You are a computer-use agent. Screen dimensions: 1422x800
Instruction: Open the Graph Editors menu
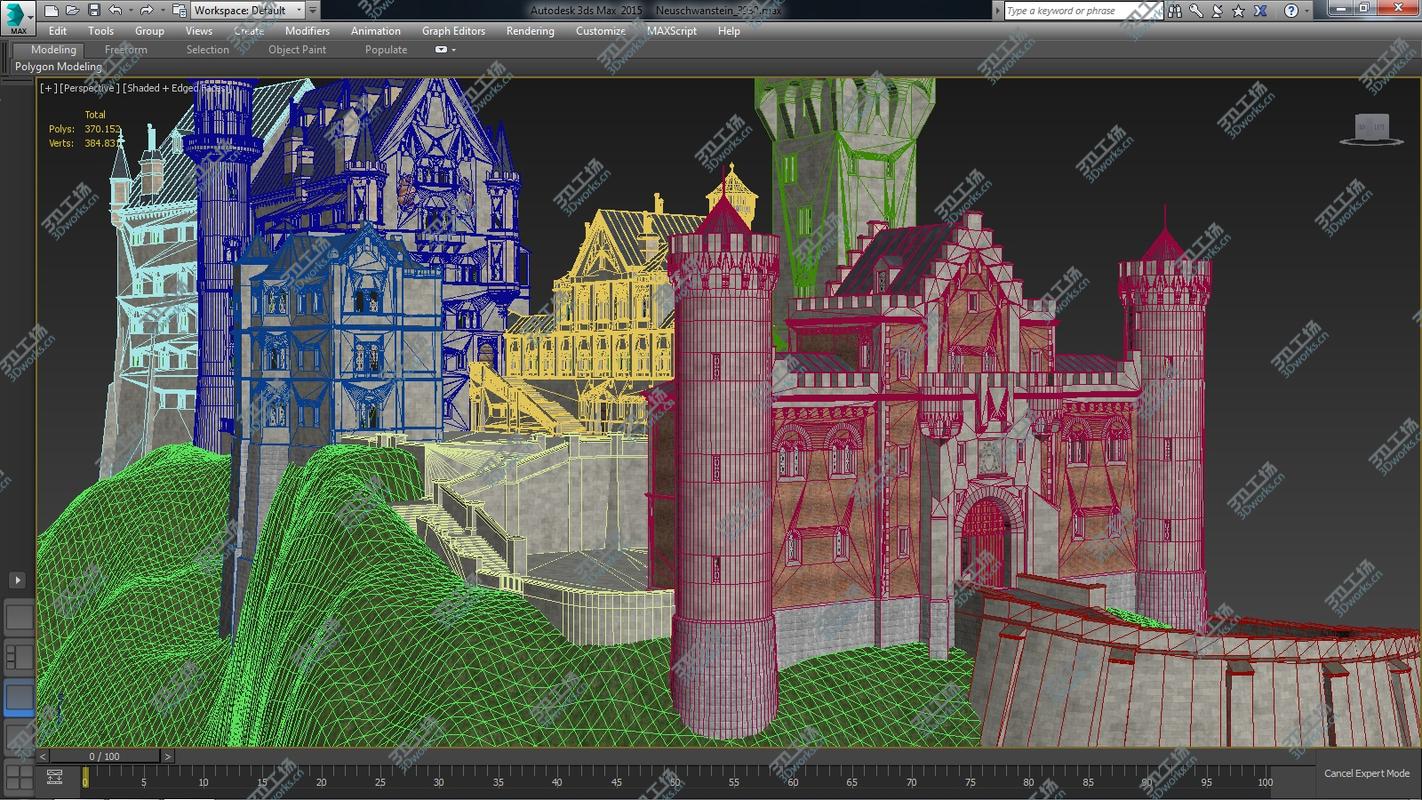(453, 31)
